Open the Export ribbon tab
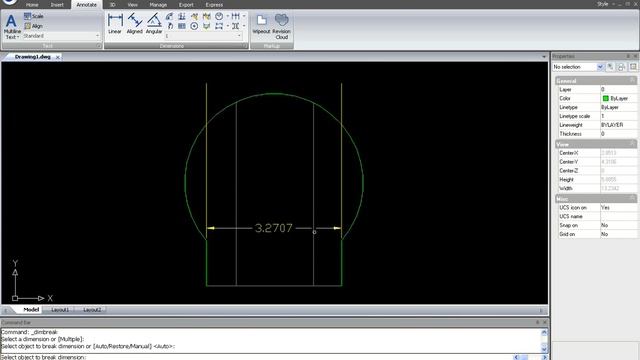The image size is (640, 360). [186, 5]
